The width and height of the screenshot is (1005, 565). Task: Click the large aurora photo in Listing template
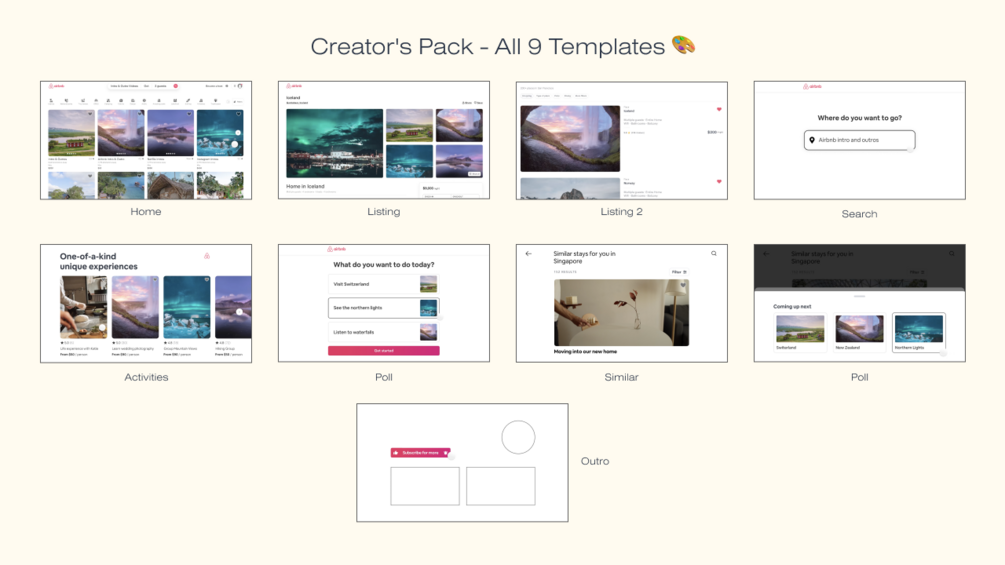335,143
